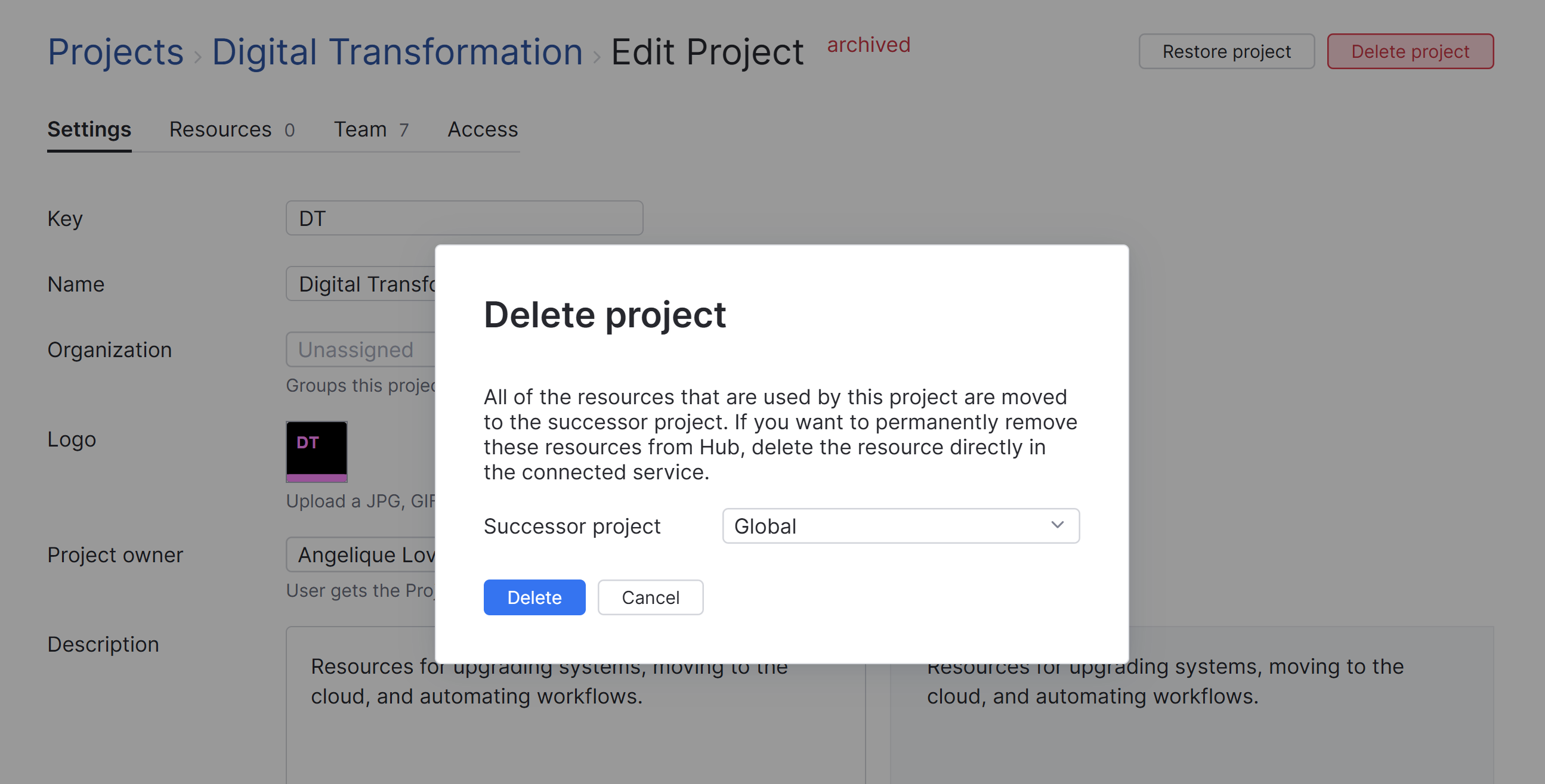Click the chevron on the Global selector
The height and width of the screenshot is (784, 1545).
point(1058,526)
